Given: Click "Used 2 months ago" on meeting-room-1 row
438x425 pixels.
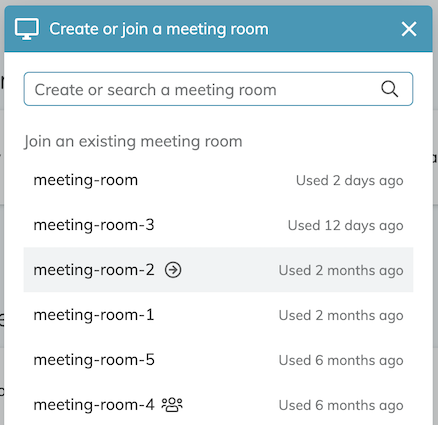Looking at the screenshot, I should pos(341,315).
